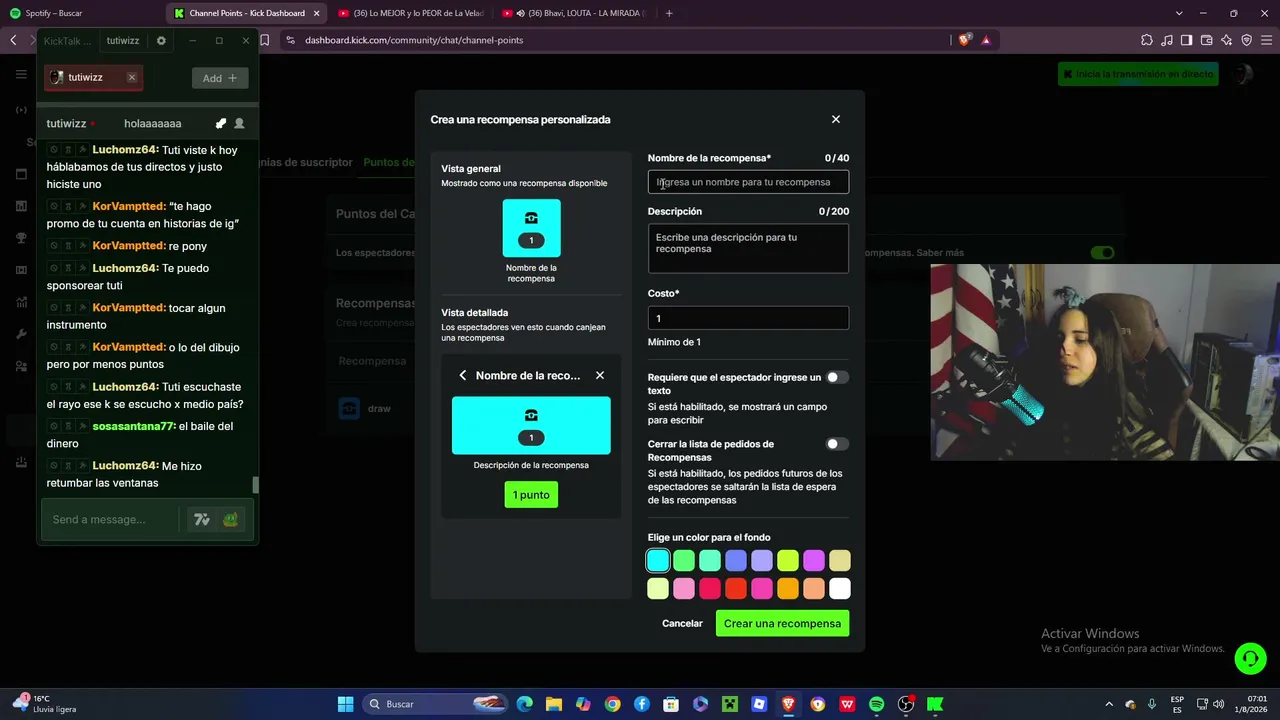Click the address bar URL
The height and width of the screenshot is (720, 1280).
[x=414, y=40]
